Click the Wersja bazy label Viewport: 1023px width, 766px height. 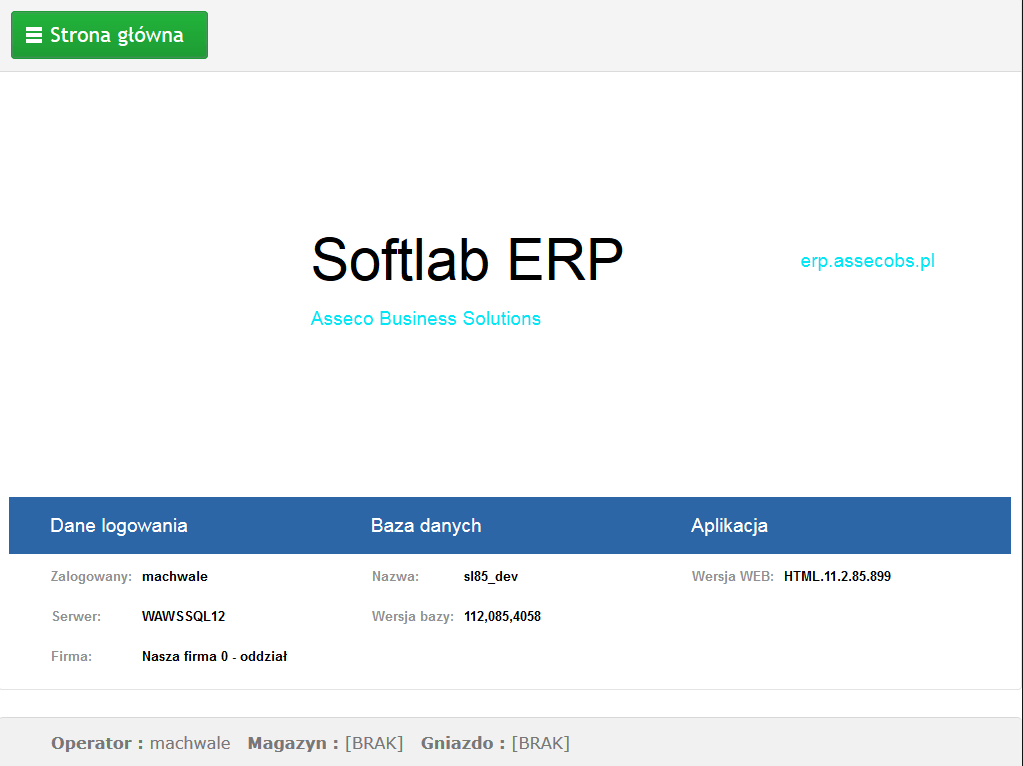[x=413, y=617]
